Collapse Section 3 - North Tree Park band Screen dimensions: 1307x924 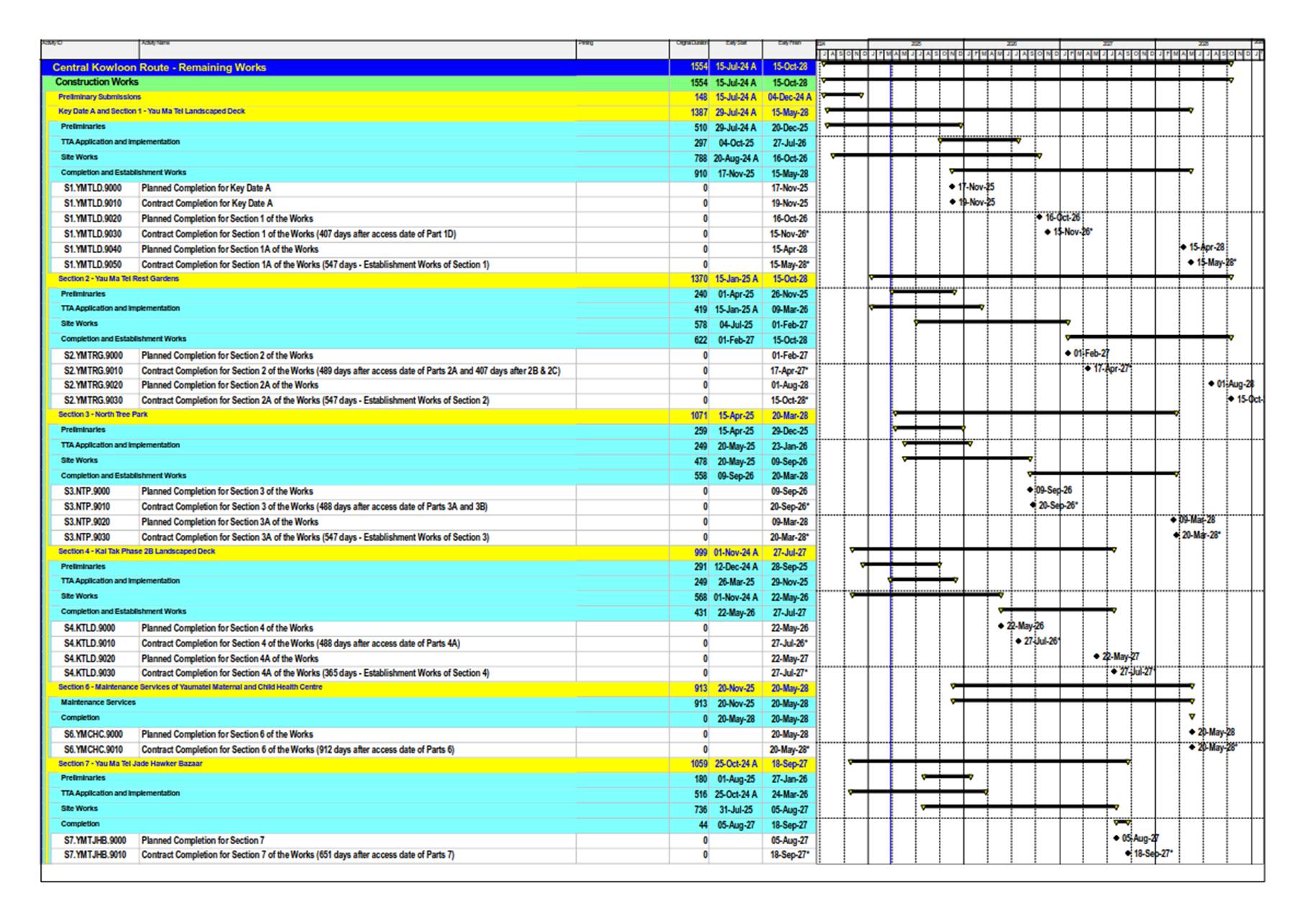click(103, 415)
